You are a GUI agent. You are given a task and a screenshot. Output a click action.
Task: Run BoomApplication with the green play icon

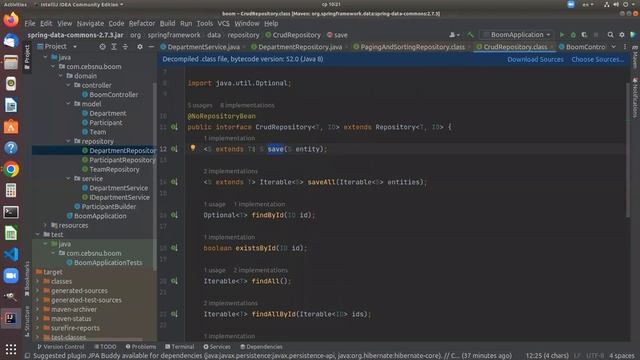click(562, 35)
